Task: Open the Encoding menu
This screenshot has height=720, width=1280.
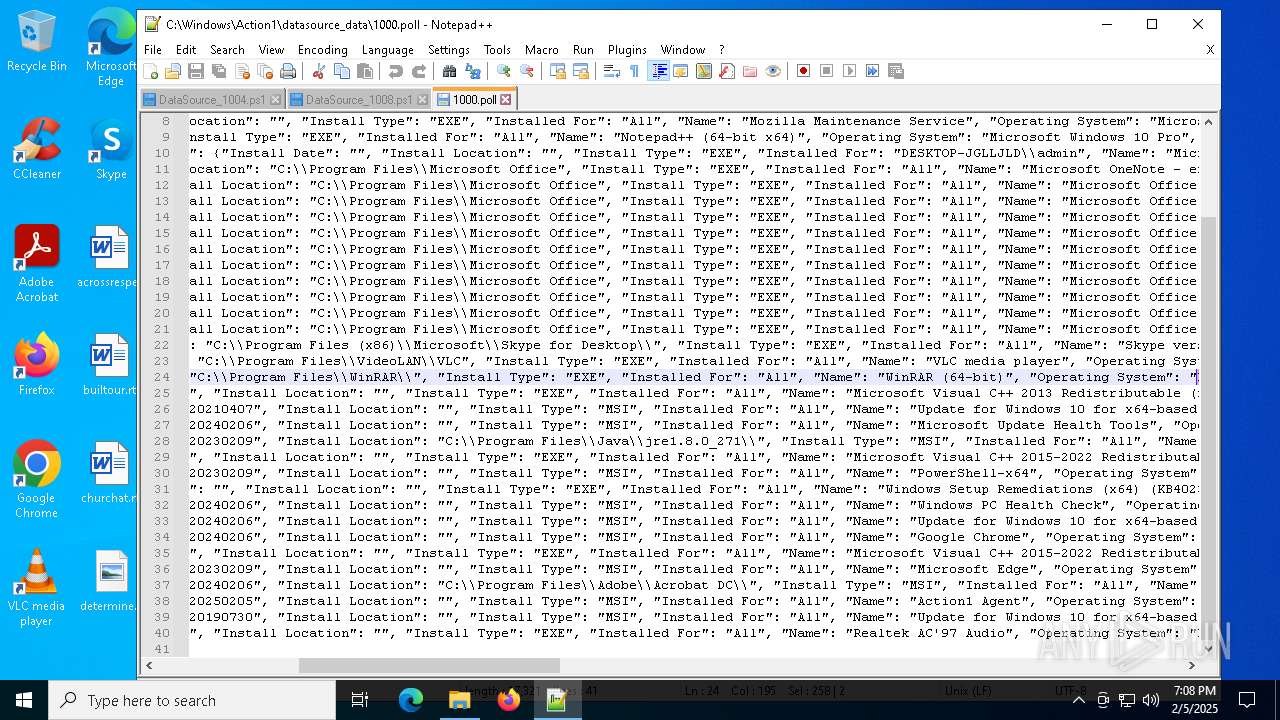Action: [x=322, y=49]
